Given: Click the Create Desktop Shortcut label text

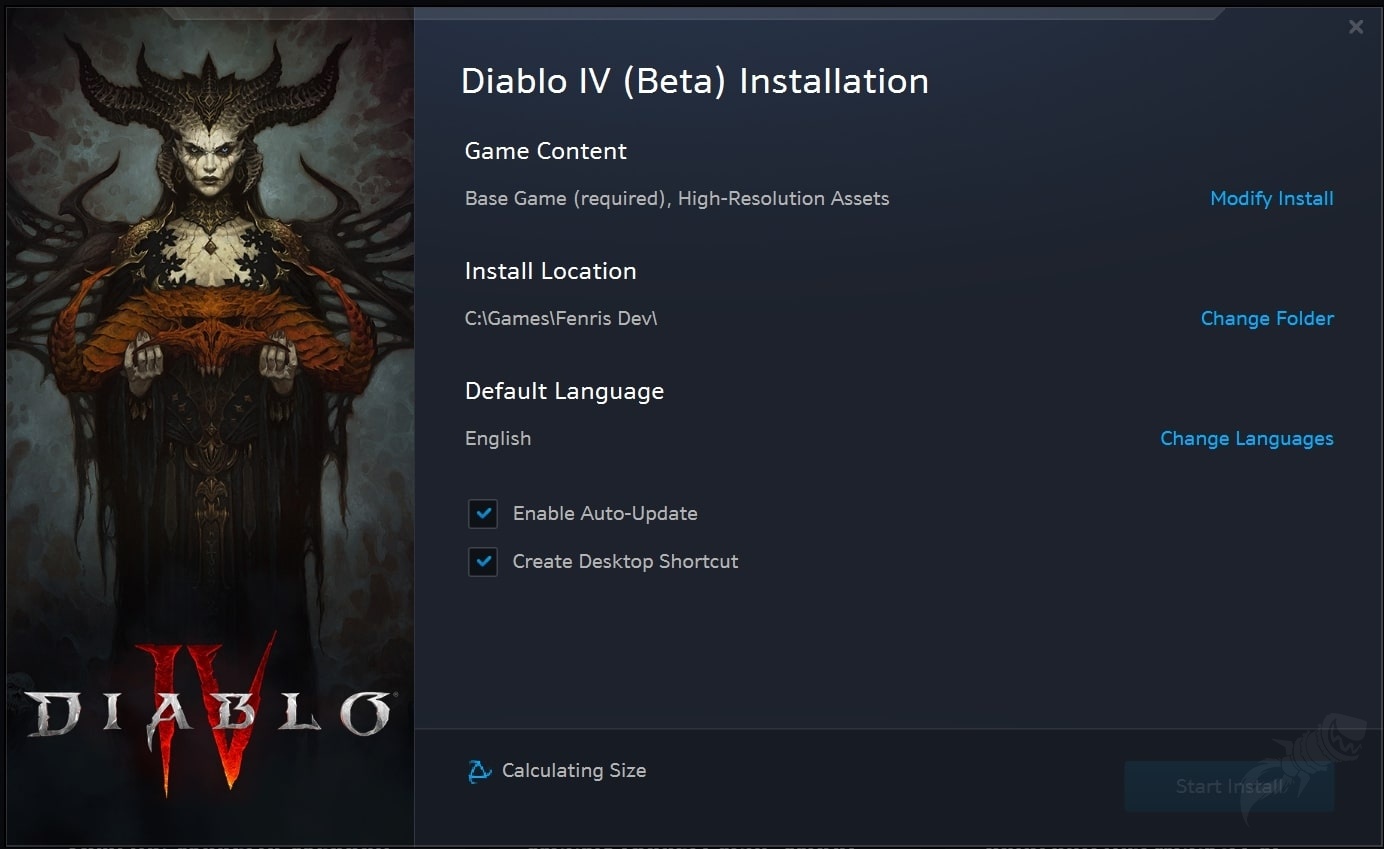Looking at the screenshot, I should (x=625, y=561).
